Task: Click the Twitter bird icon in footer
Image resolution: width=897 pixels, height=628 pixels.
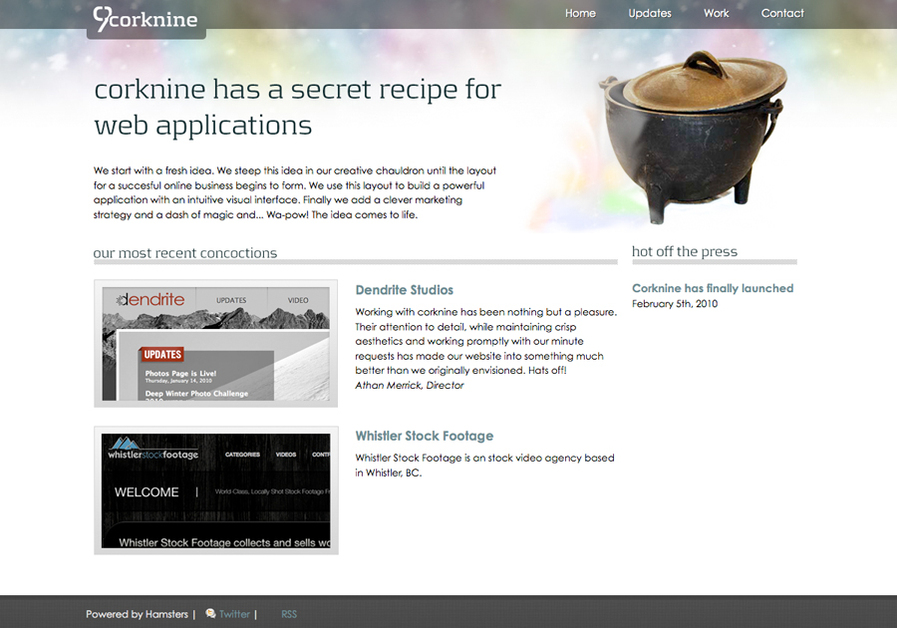Action: tap(209, 613)
